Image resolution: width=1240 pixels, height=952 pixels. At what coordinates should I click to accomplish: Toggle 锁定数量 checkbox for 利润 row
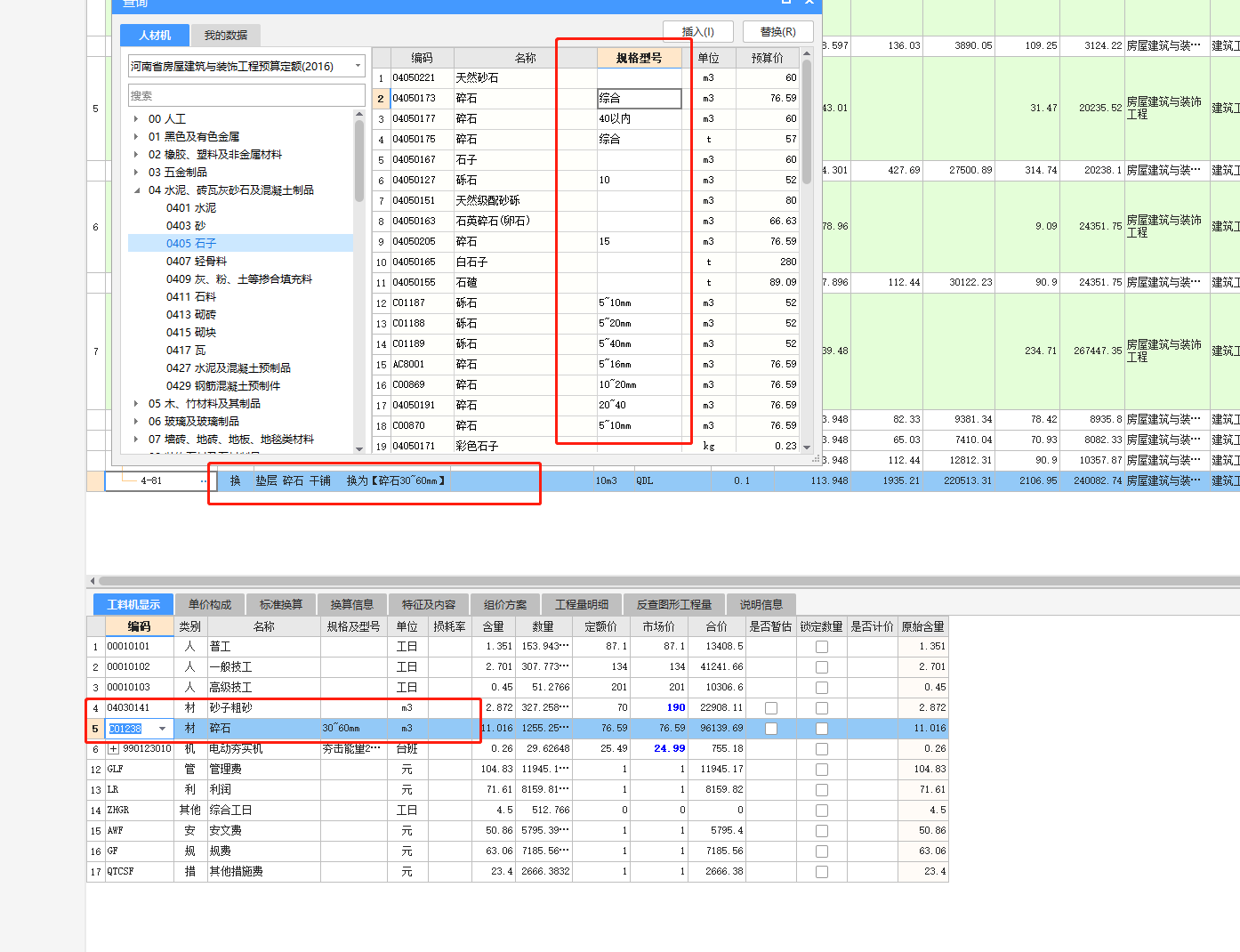(822, 790)
